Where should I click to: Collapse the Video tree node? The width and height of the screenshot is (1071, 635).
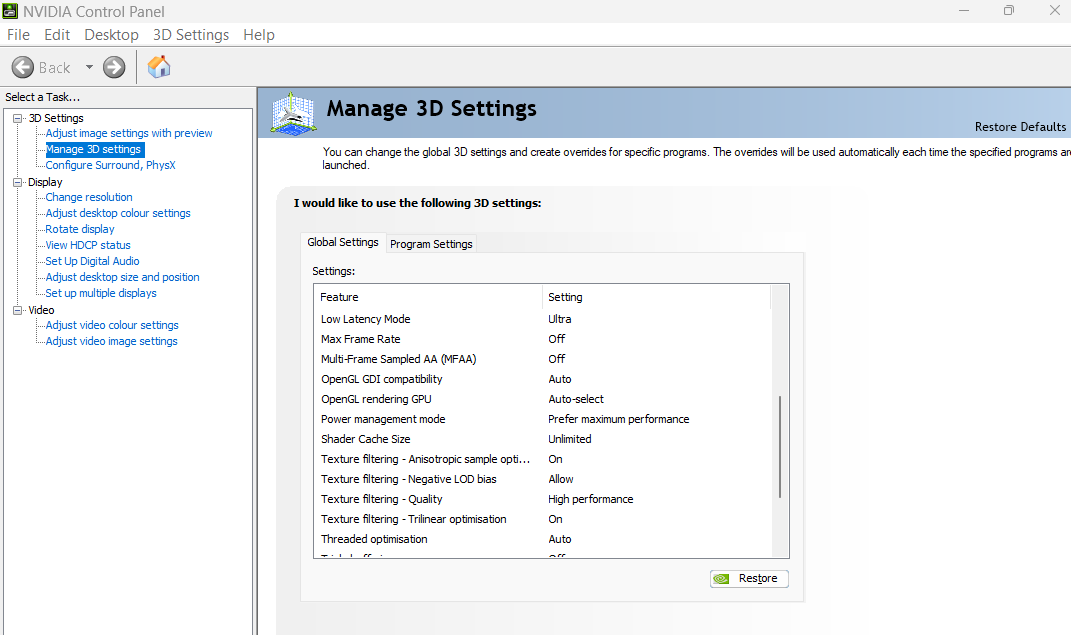coord(18,310)
